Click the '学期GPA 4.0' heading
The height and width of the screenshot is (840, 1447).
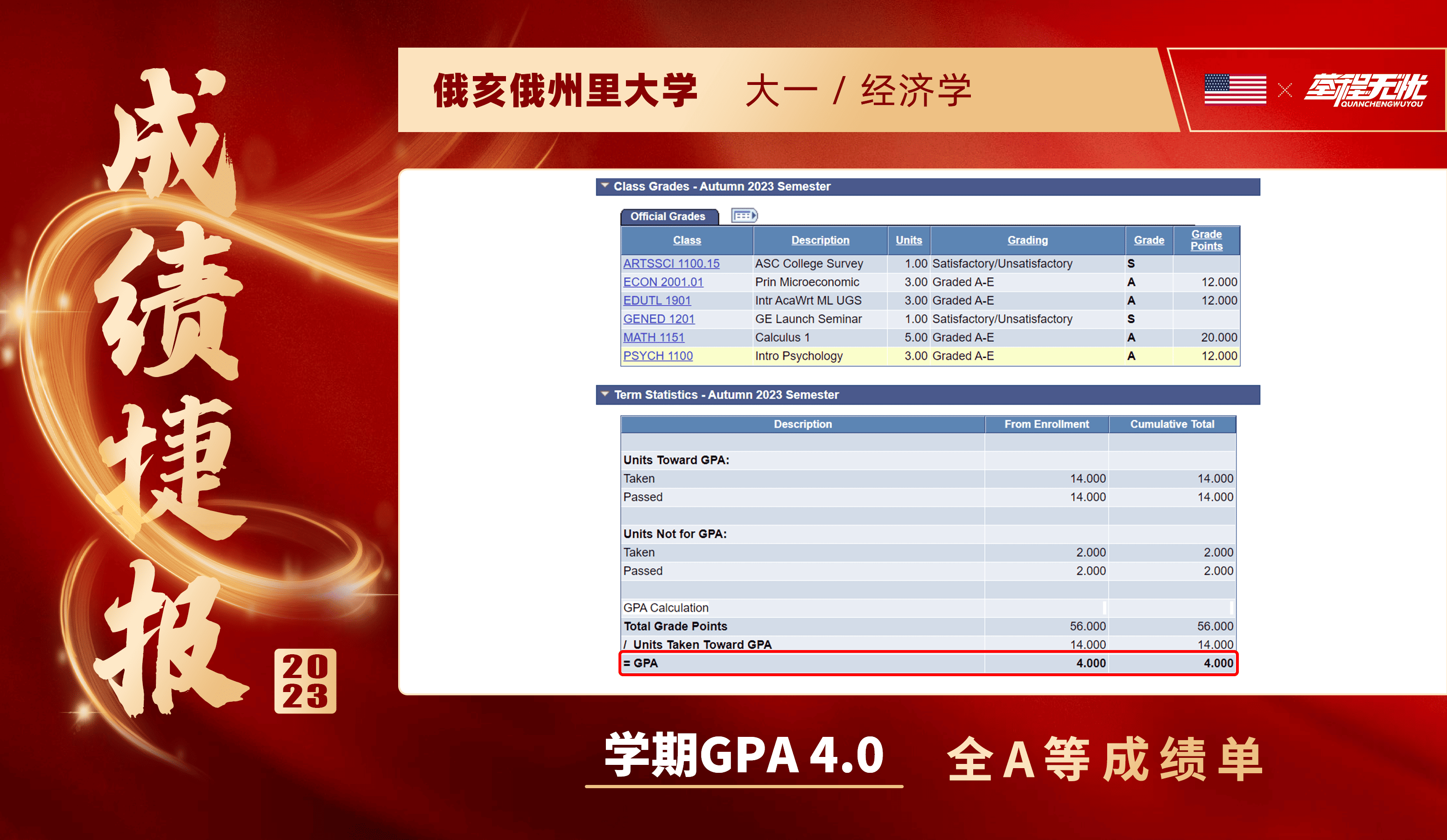click(x=744, y=755)
